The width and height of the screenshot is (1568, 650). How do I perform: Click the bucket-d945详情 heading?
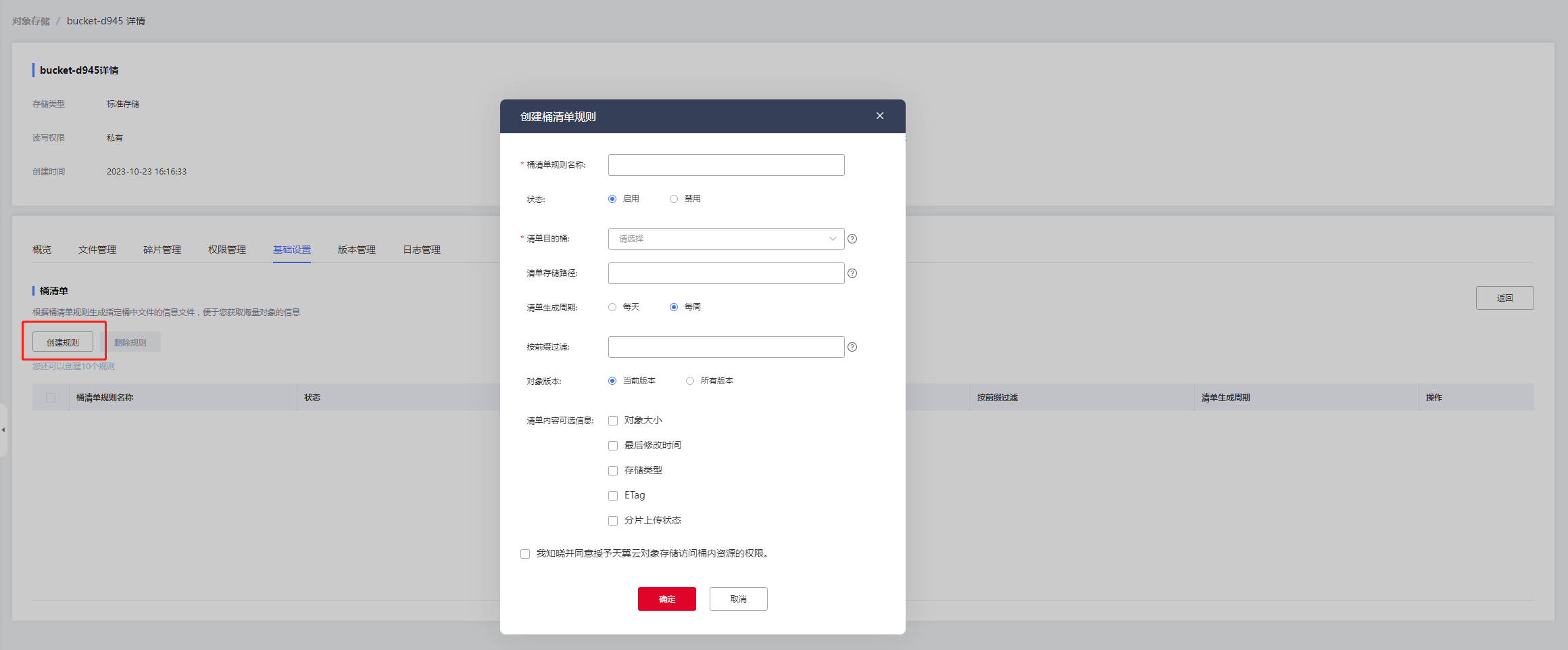click(x=79, y=70)
